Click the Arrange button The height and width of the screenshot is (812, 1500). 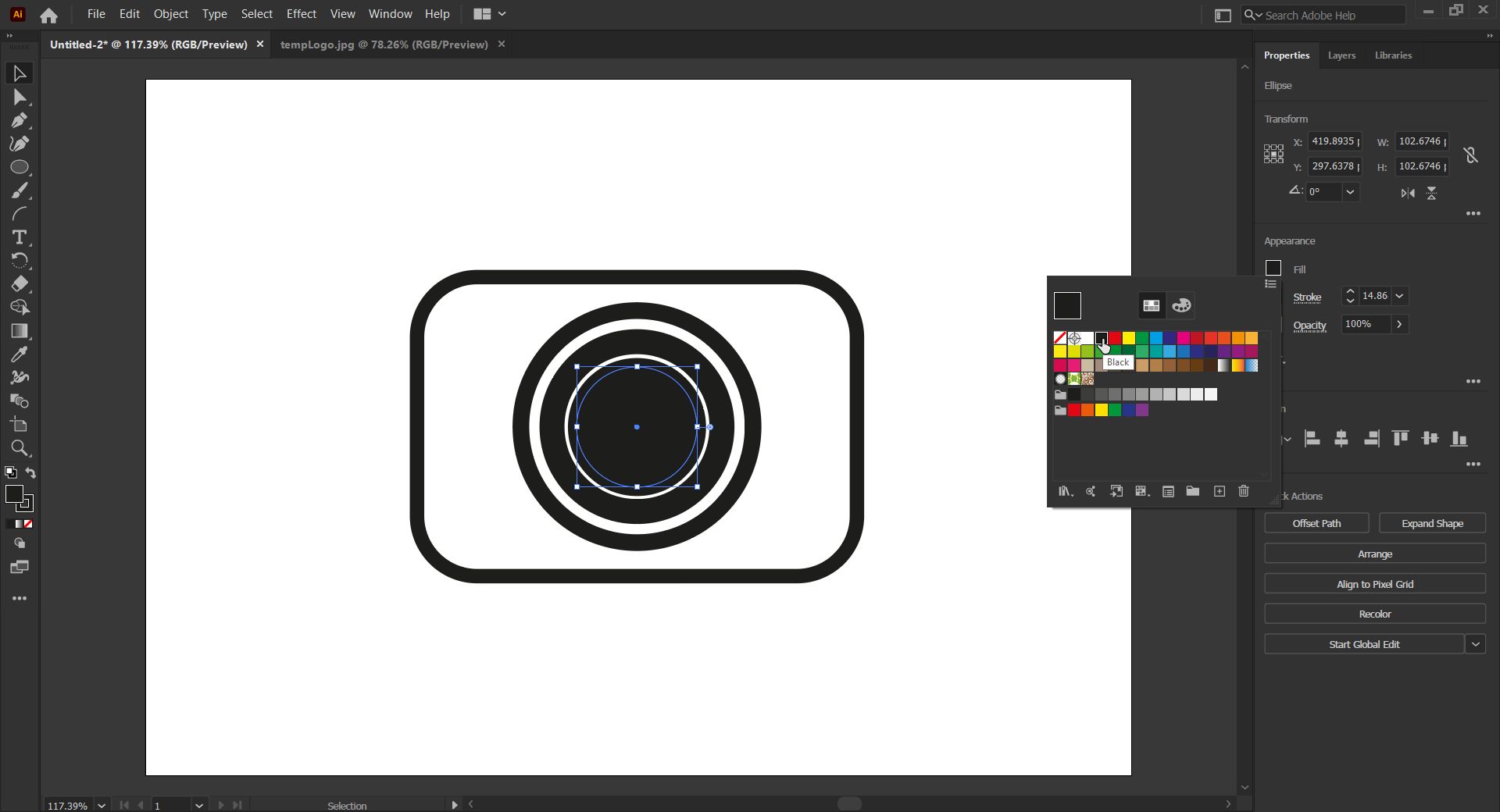1375,554
